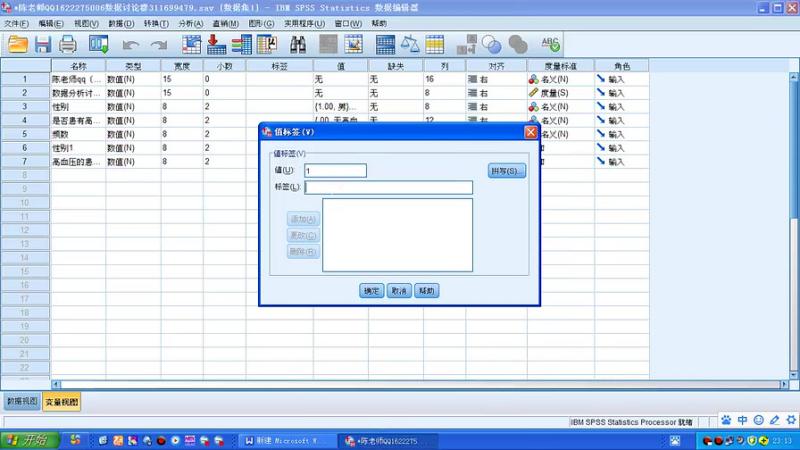This screenshot has width=800, height=450.
Task: Weight cases balance scale icon
Action: [x=410, y=45]
